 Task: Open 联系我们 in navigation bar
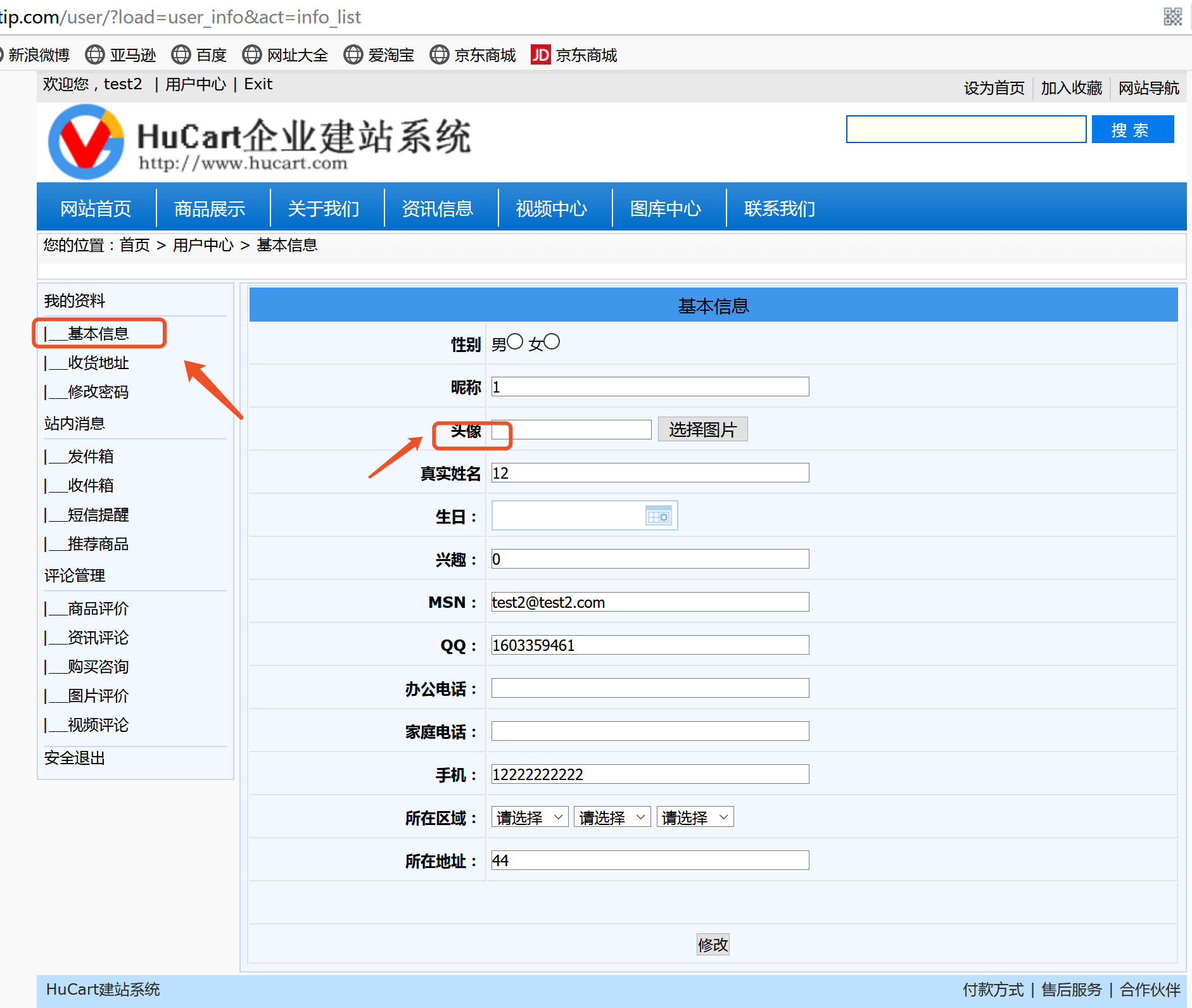coord(780,208)
